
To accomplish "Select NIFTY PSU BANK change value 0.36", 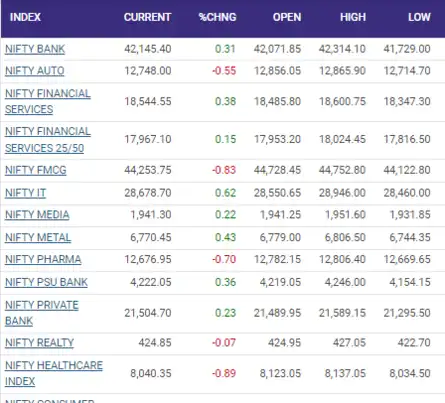I will click(225, 282).
